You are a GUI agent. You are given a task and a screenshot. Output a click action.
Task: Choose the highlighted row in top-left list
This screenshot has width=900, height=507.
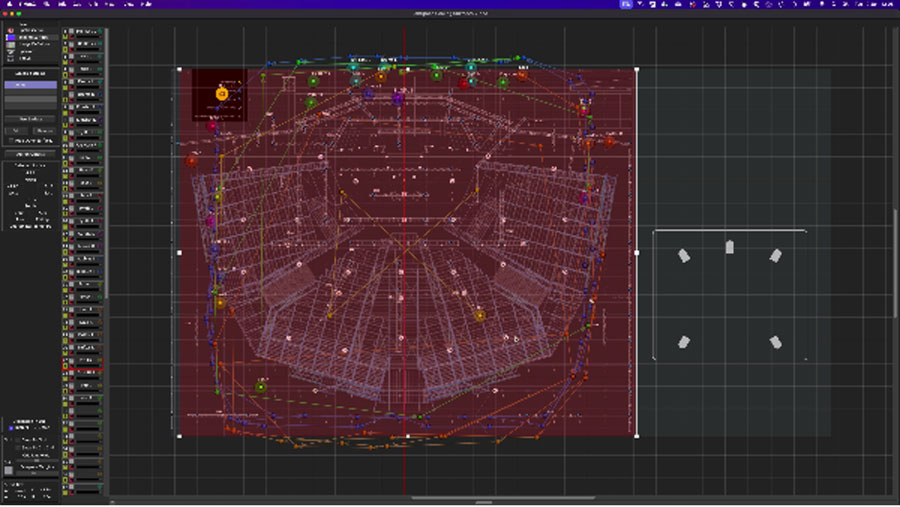(x=30, y=37)
